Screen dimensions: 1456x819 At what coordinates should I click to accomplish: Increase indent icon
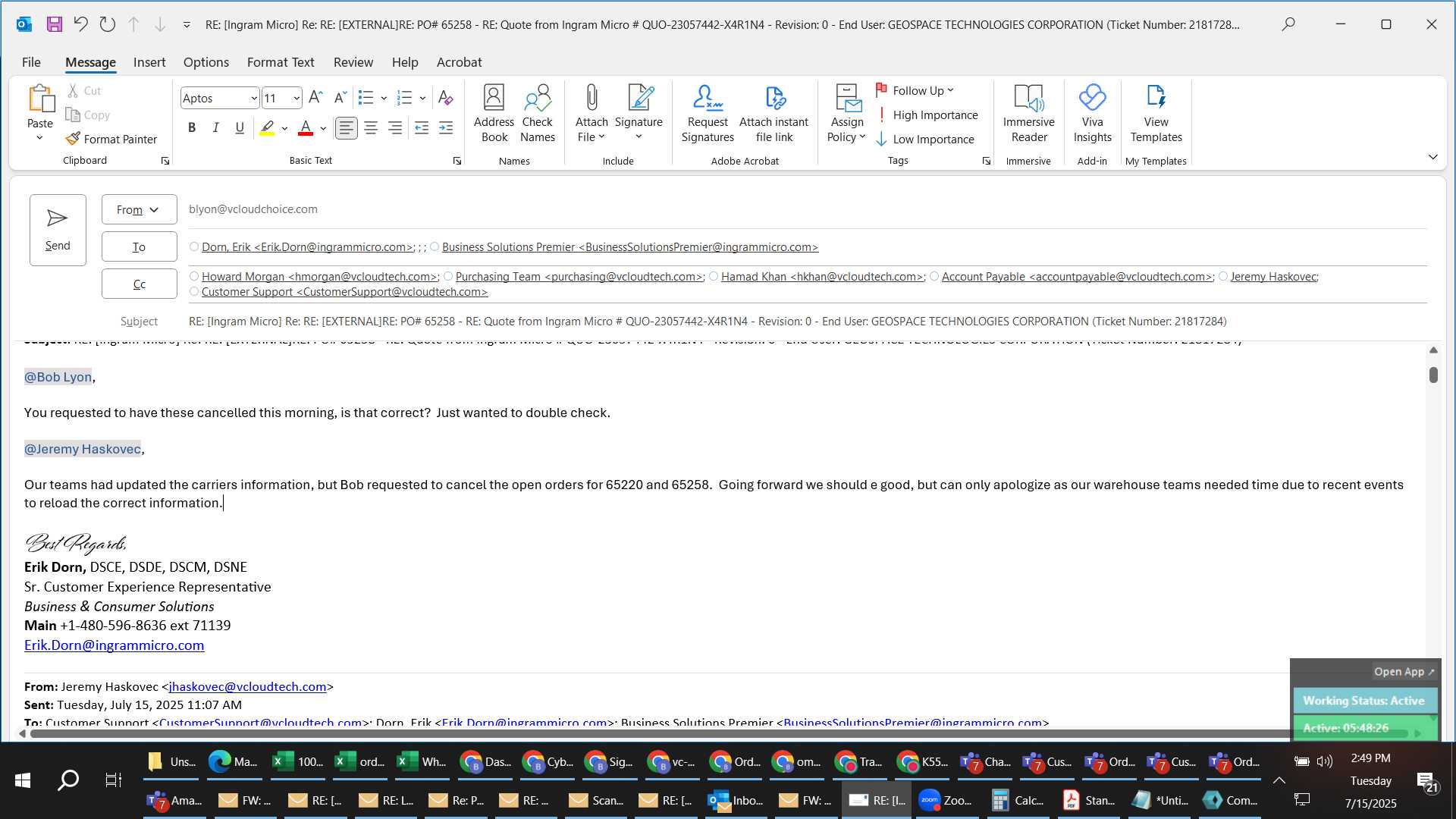coord(446,128)
